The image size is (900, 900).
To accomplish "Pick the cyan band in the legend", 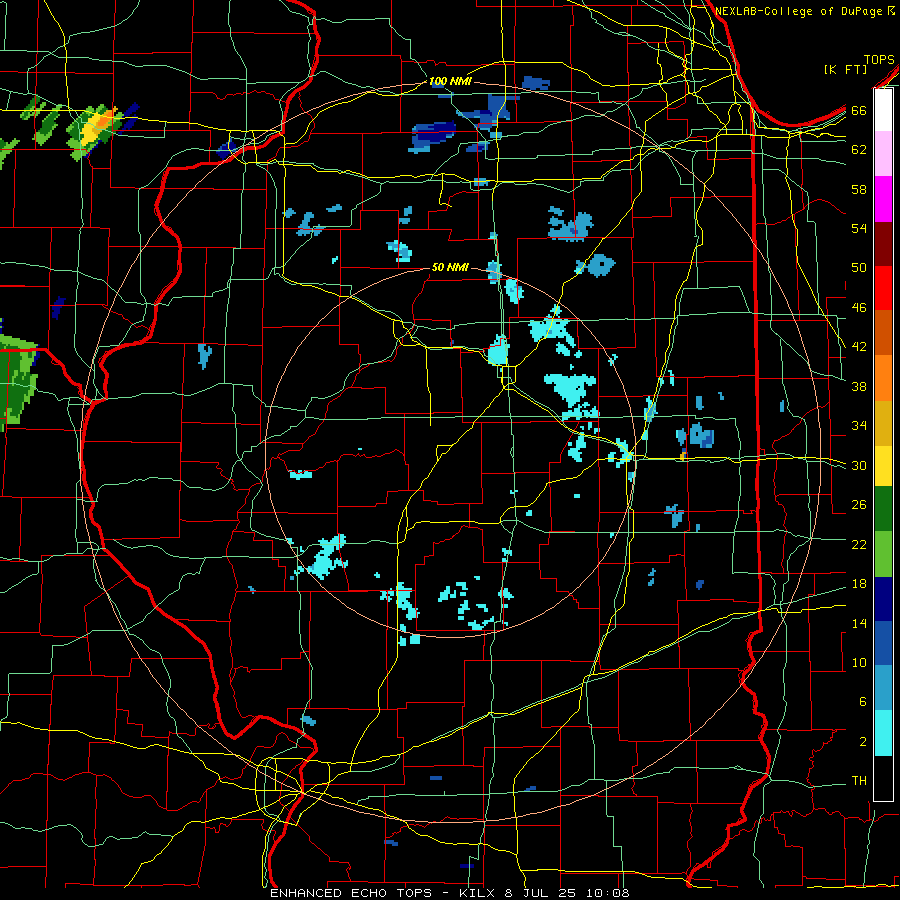I will (x=883, y=733).
